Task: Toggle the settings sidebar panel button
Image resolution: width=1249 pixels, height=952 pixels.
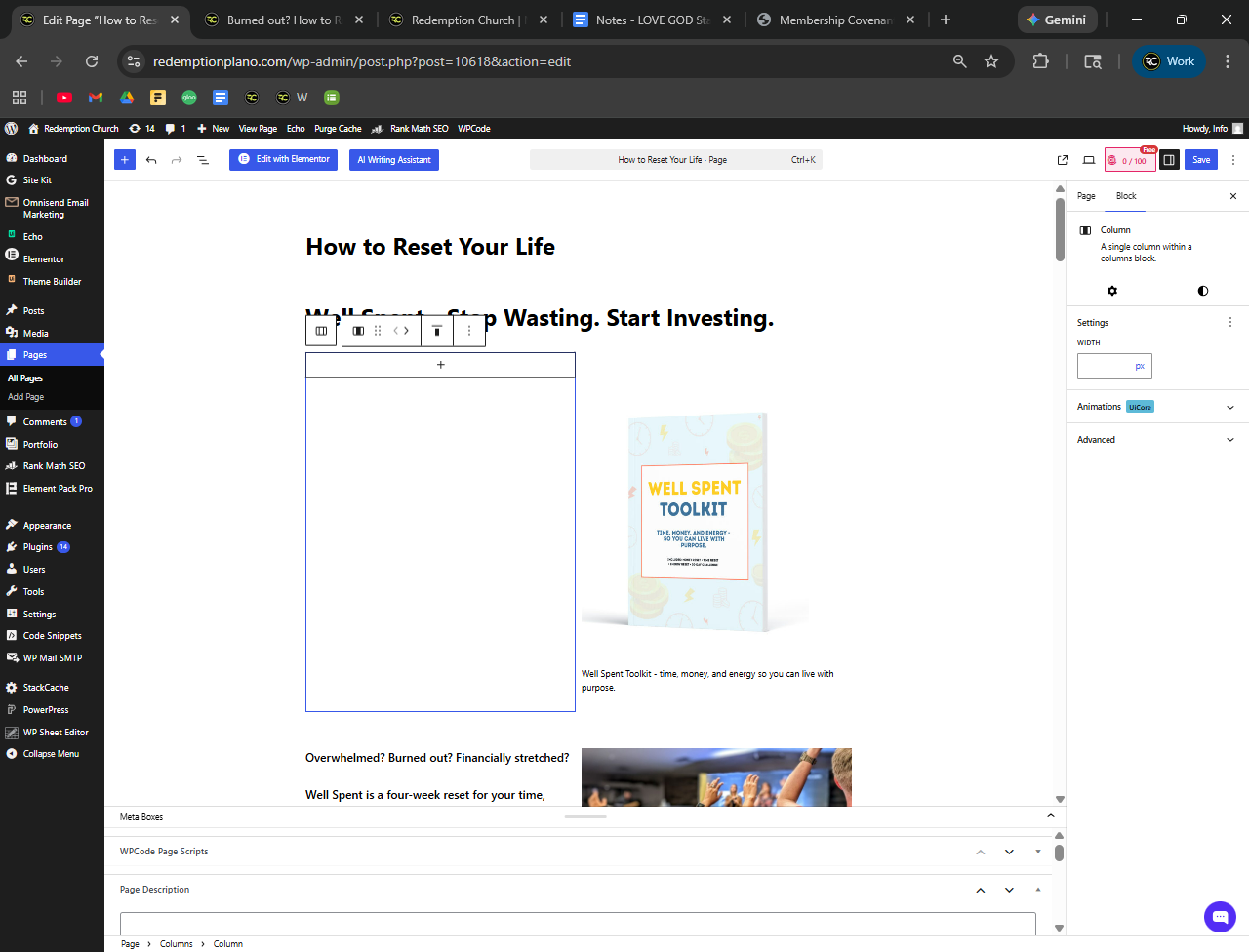Action: tap(1169, 160)
